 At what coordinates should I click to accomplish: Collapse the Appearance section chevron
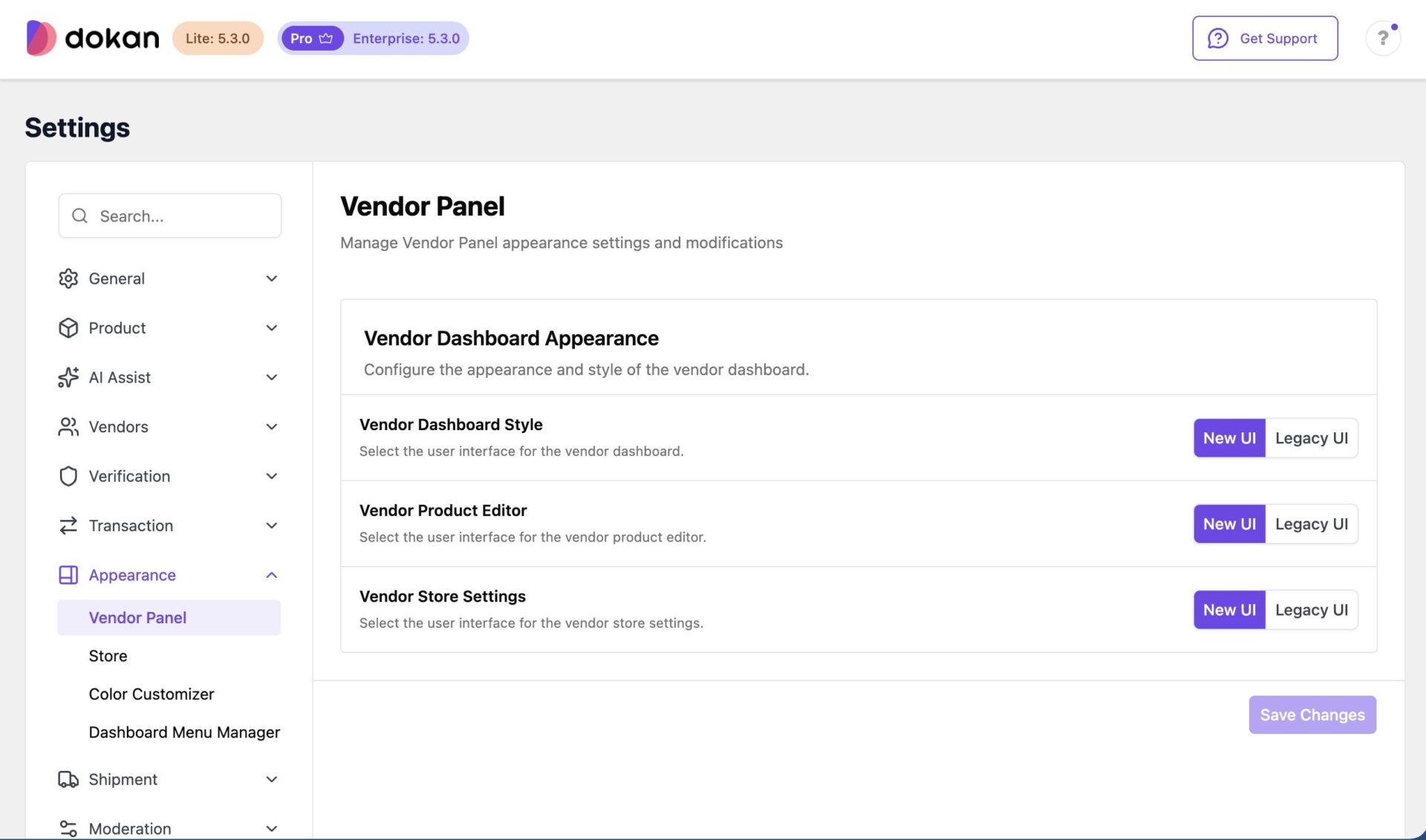272,575
